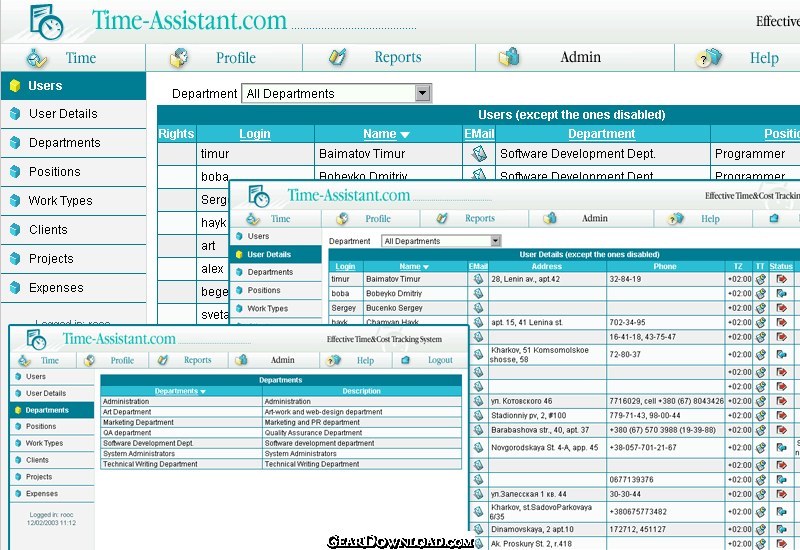This screenshot has height=550, width=800.
Task: Select Projects in main sidebar
Action: [x=73, y=259]
